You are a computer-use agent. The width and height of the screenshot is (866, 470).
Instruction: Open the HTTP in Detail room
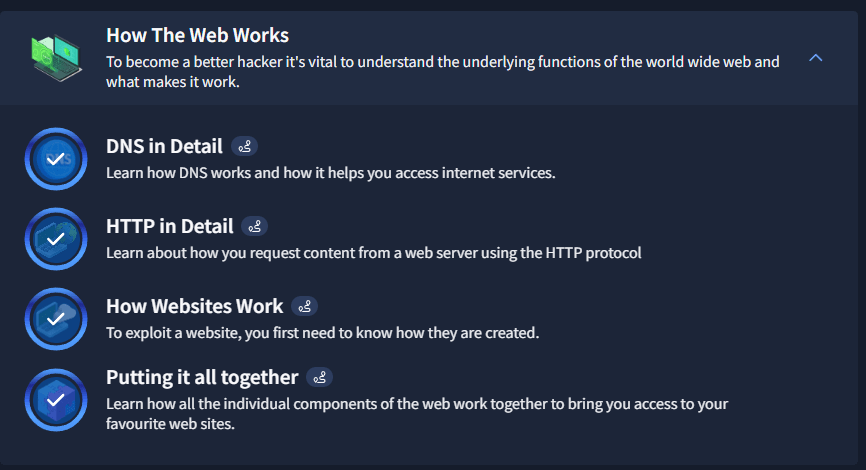click(x=169, y=226)
